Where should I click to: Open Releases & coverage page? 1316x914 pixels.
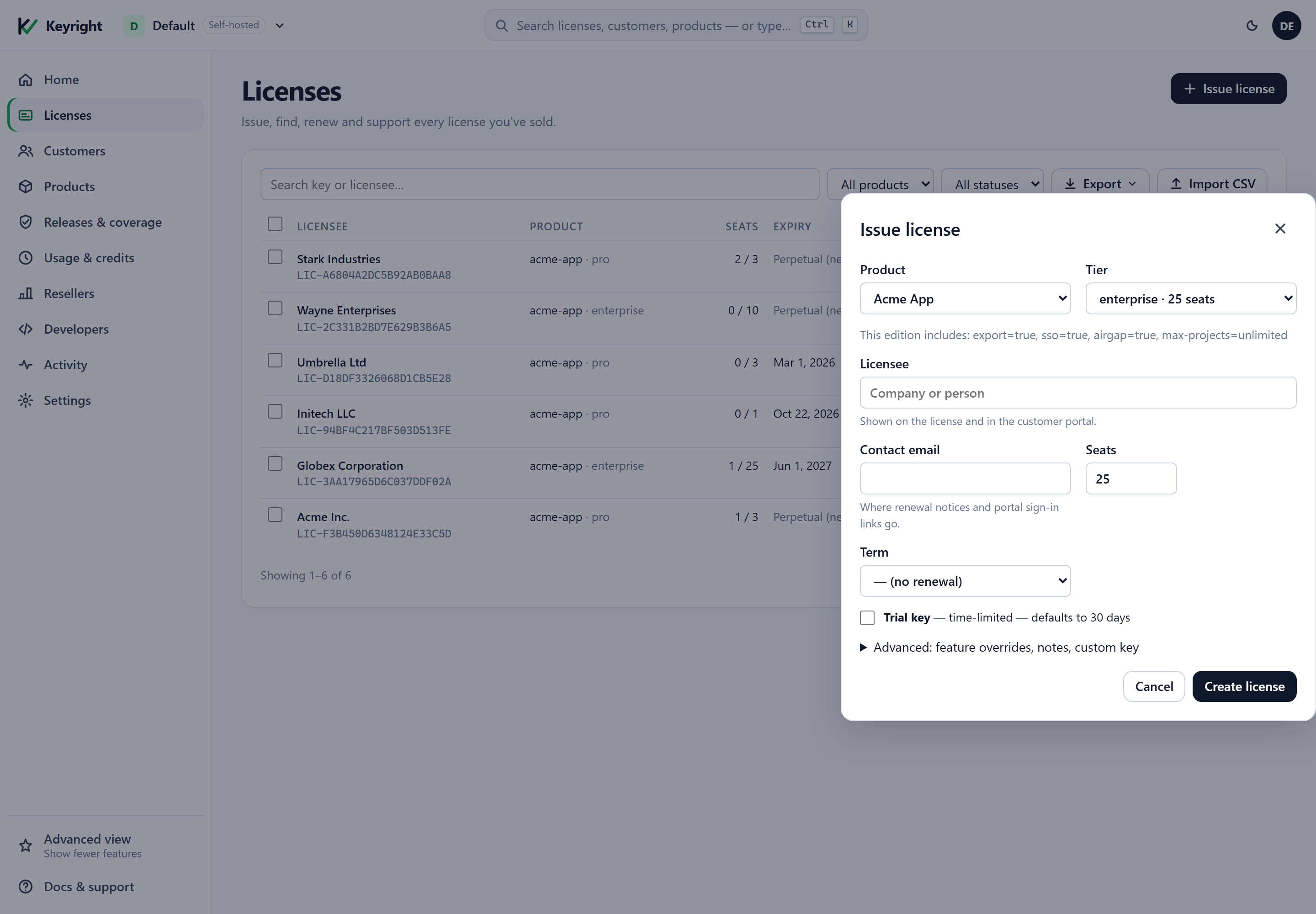point(106,222)
